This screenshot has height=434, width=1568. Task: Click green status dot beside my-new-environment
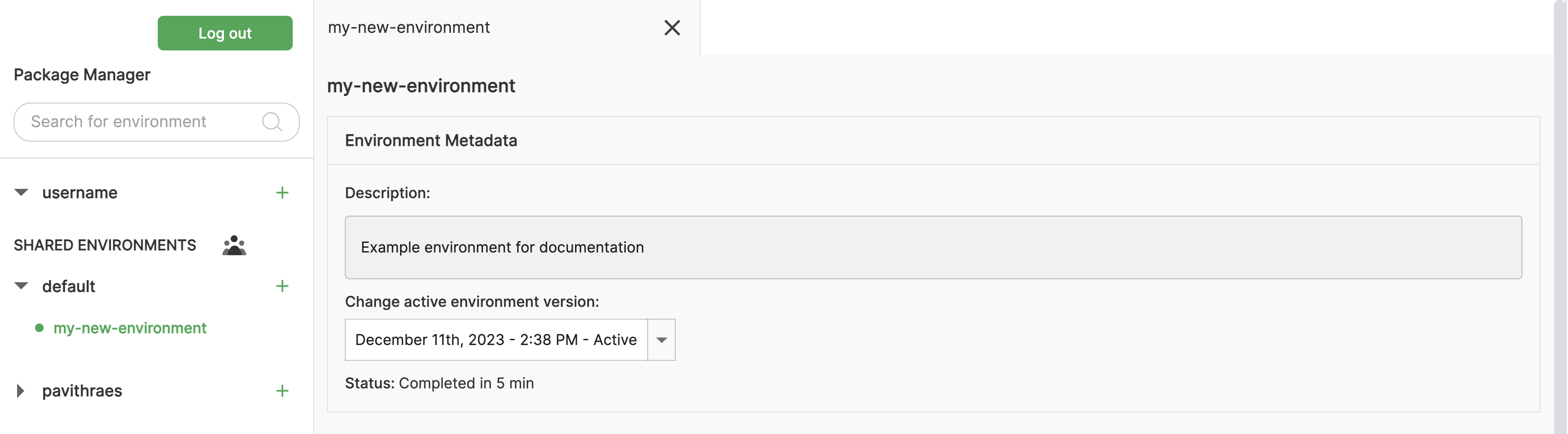point(39,328)
